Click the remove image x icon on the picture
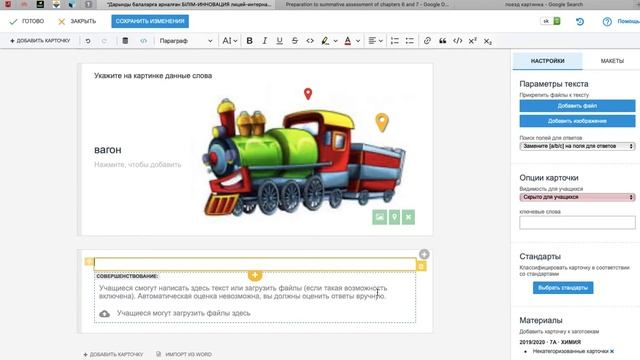This screenshot has height=360, width=640. pos(408,217)
